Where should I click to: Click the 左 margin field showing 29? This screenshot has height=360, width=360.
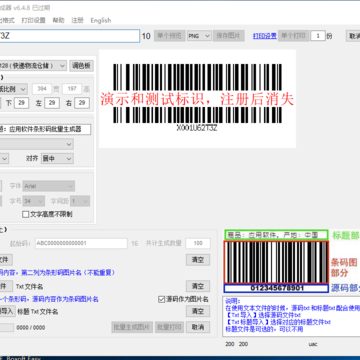[x=52, y=103]
